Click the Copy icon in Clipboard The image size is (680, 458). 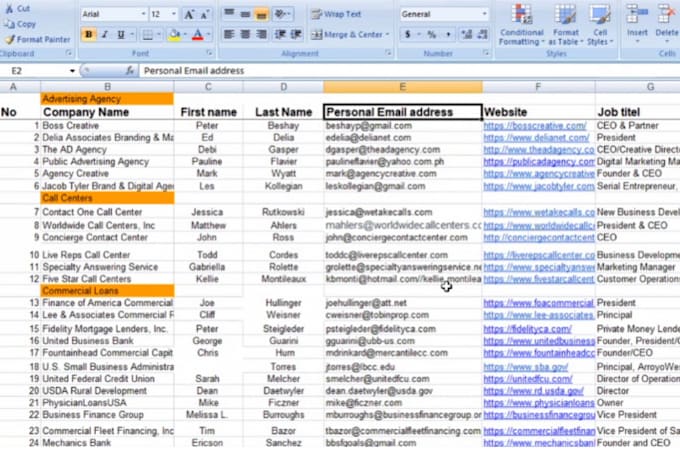(10, 24)
